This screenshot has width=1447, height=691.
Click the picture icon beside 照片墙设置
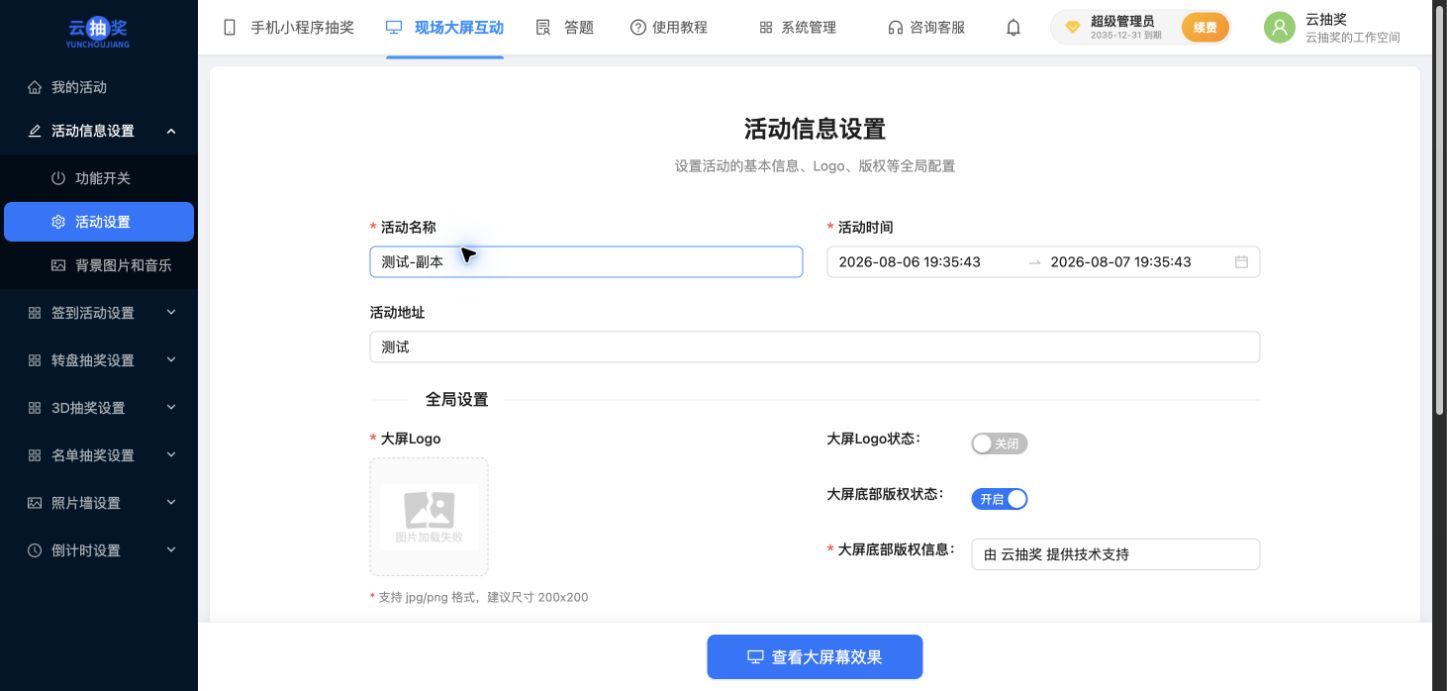point(35,503)
